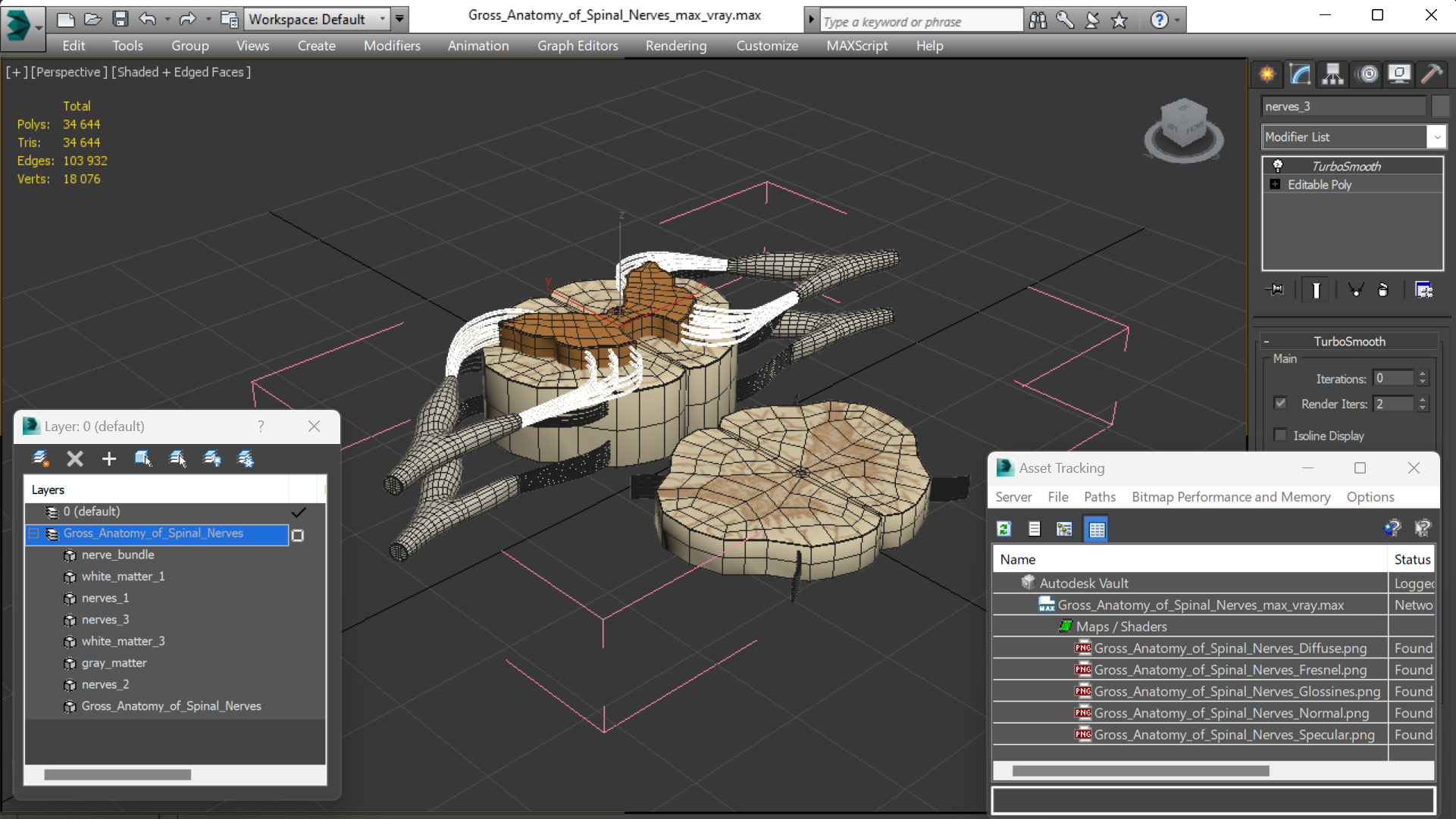The width and height of the screenshot is (1456, 819).
Task: Toggle the TurboSmooth modifier lightbulb
Action: [1277, 166]
